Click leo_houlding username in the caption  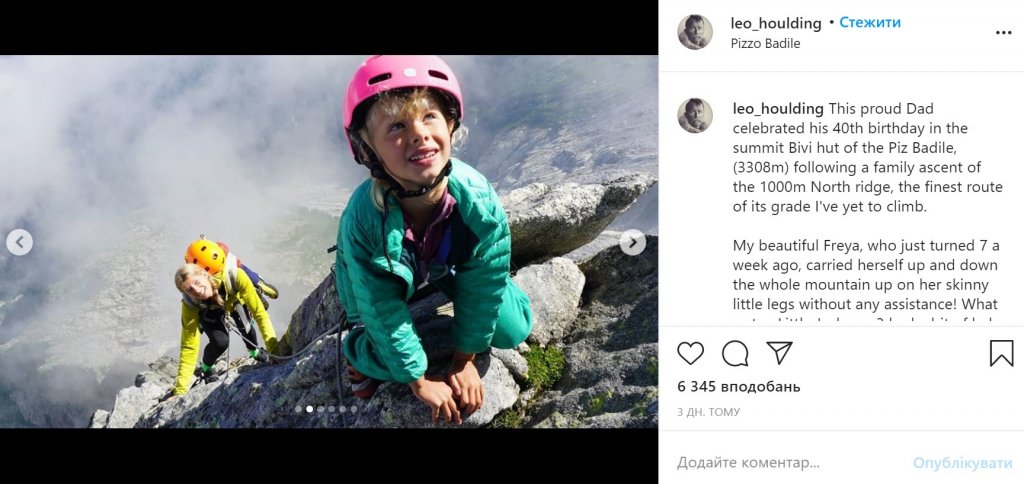point(778,108)
